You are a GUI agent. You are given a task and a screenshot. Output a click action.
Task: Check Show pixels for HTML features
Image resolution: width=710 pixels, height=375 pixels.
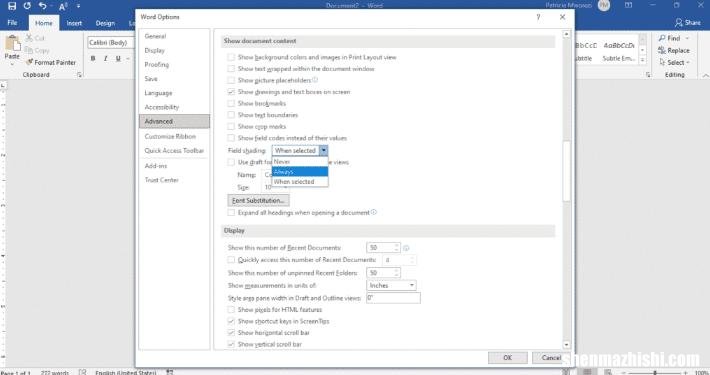[231, 310]
